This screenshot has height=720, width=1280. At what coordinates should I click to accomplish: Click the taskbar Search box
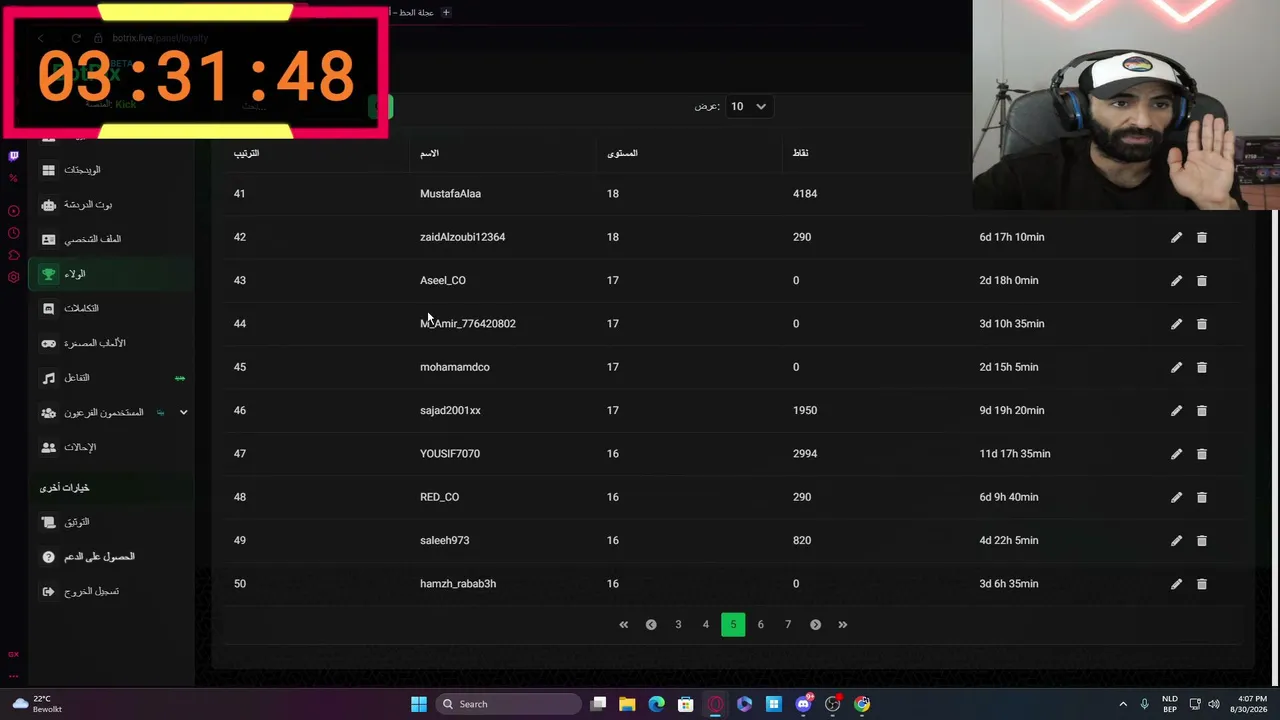(510, 704)
